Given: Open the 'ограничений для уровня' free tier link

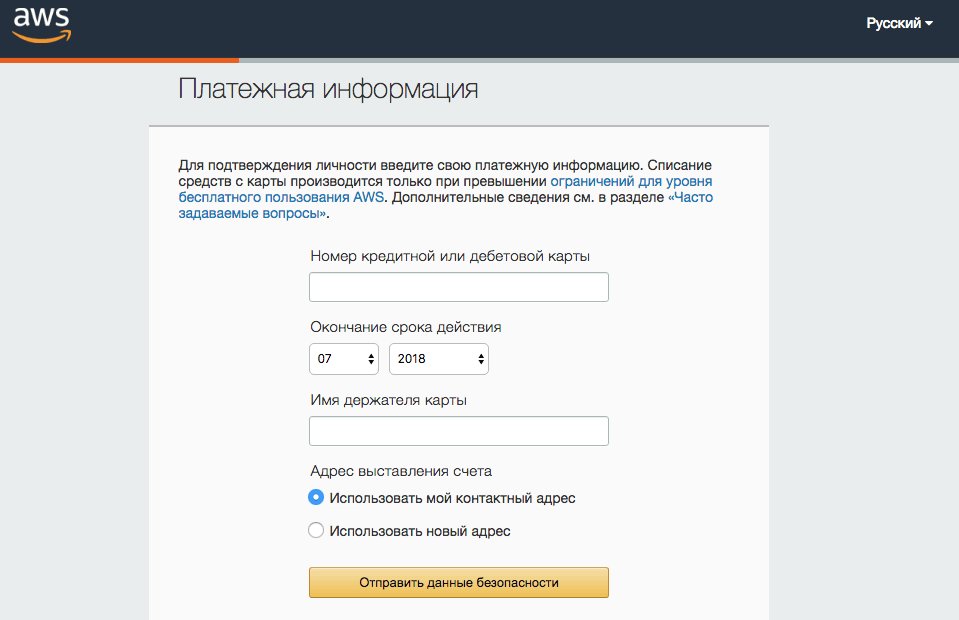Looking at the screenshot, I should [631, 182].
